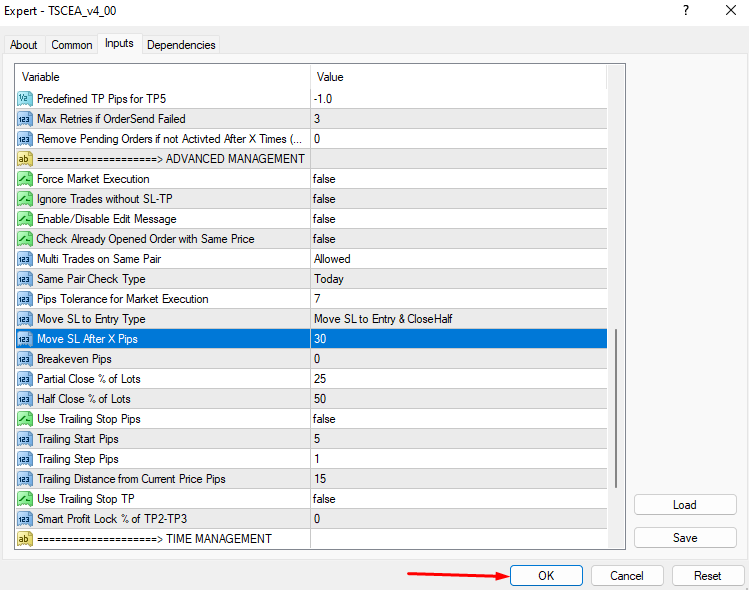Open Same Pair Check Type value Today
This screenshot has height=590, width=749.
458,279
